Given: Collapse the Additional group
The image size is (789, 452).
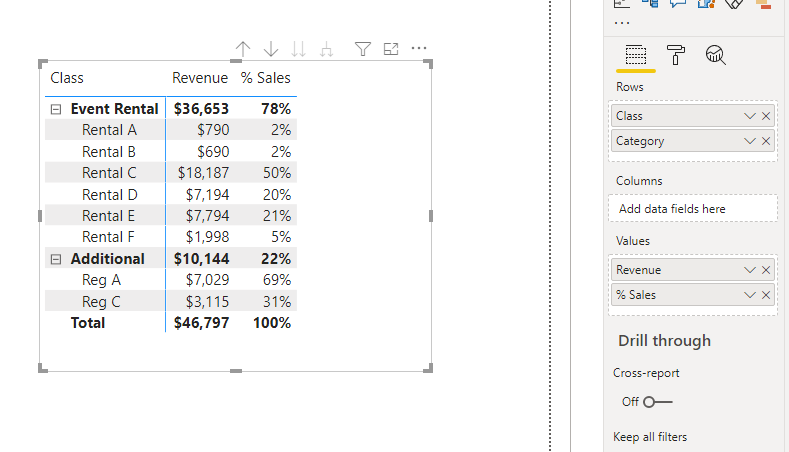Looking at the screenshot, I should click(x=56, y=259).
